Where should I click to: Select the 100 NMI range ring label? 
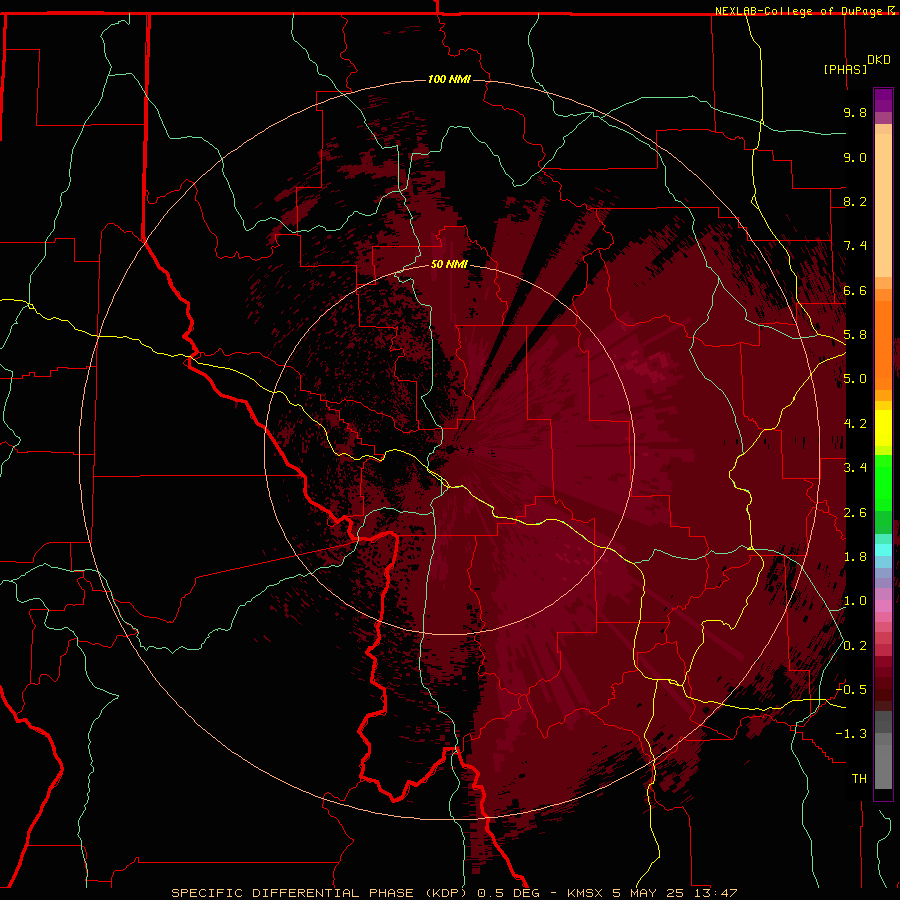(449, 79)
